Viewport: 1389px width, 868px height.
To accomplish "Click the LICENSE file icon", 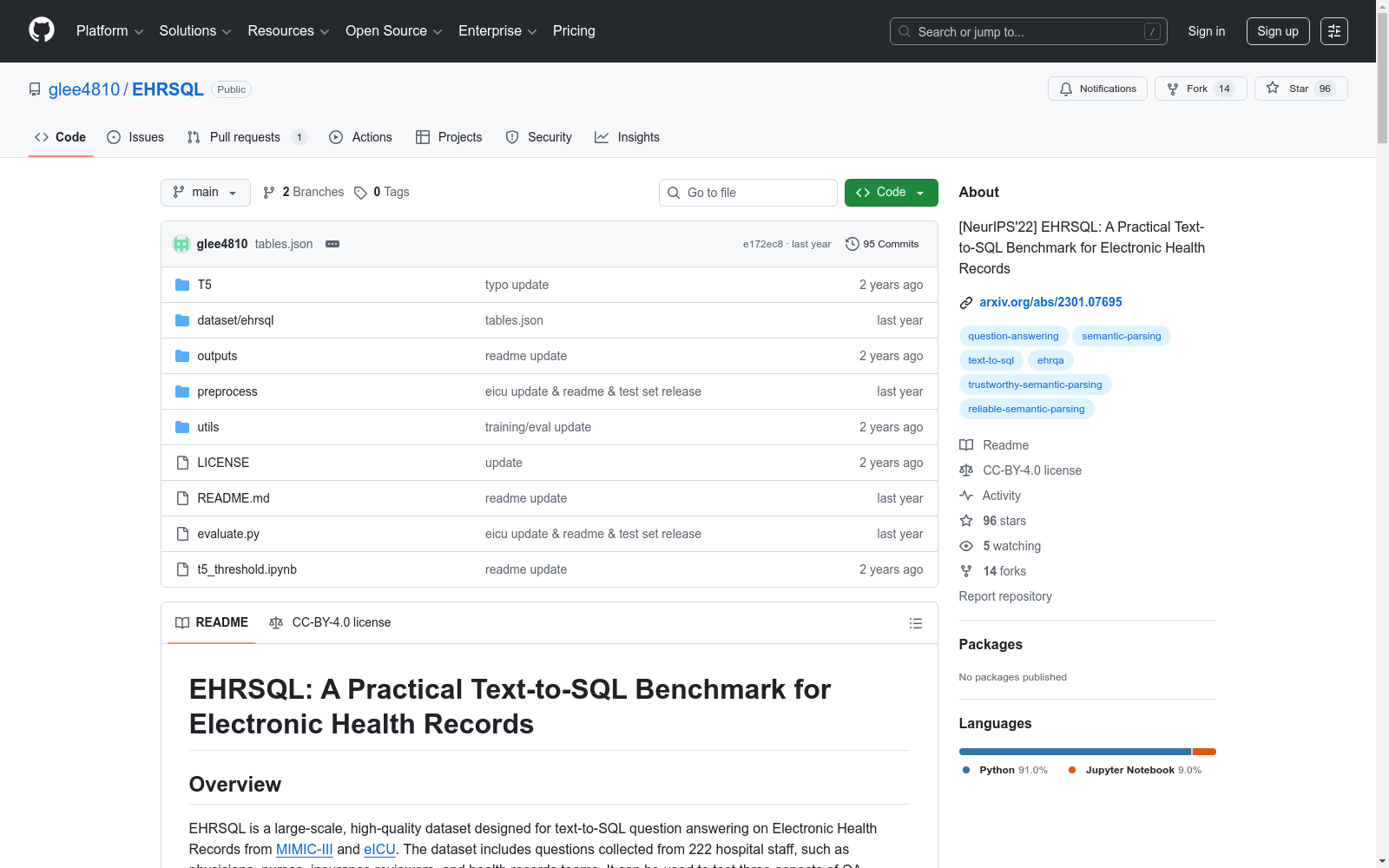I will 182,463.
